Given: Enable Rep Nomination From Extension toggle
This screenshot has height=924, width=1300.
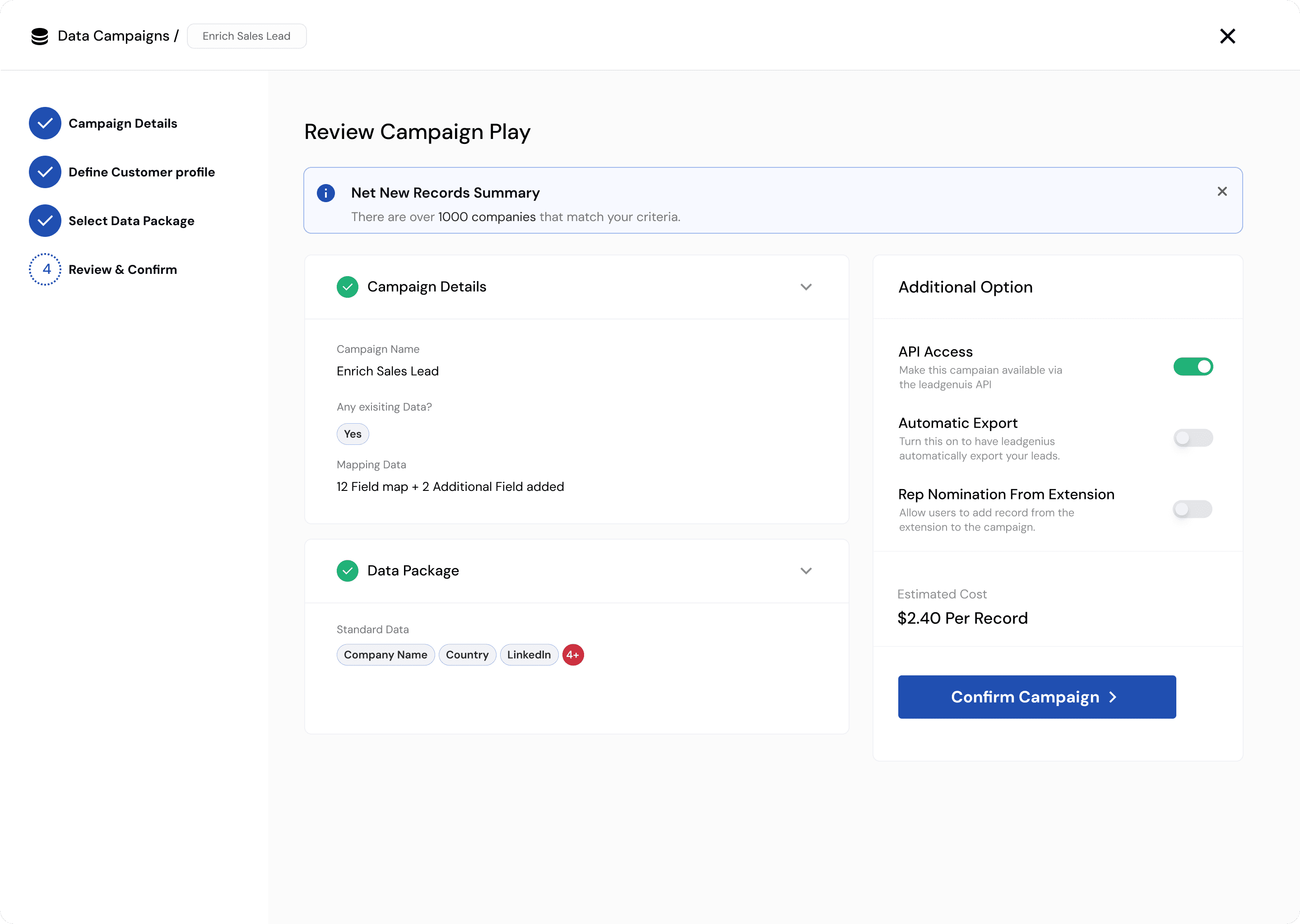Looking at the screenshot, I should point(1193,508).
